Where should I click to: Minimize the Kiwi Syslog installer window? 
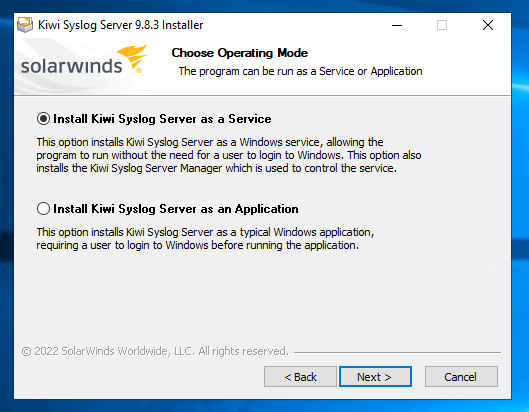[397, 25]
